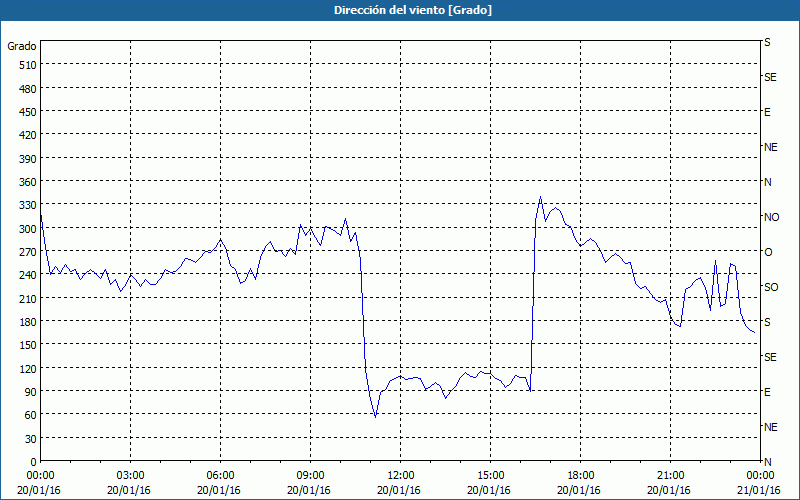Click the 'E' compass label level with 90

click(x=767, y=392)
